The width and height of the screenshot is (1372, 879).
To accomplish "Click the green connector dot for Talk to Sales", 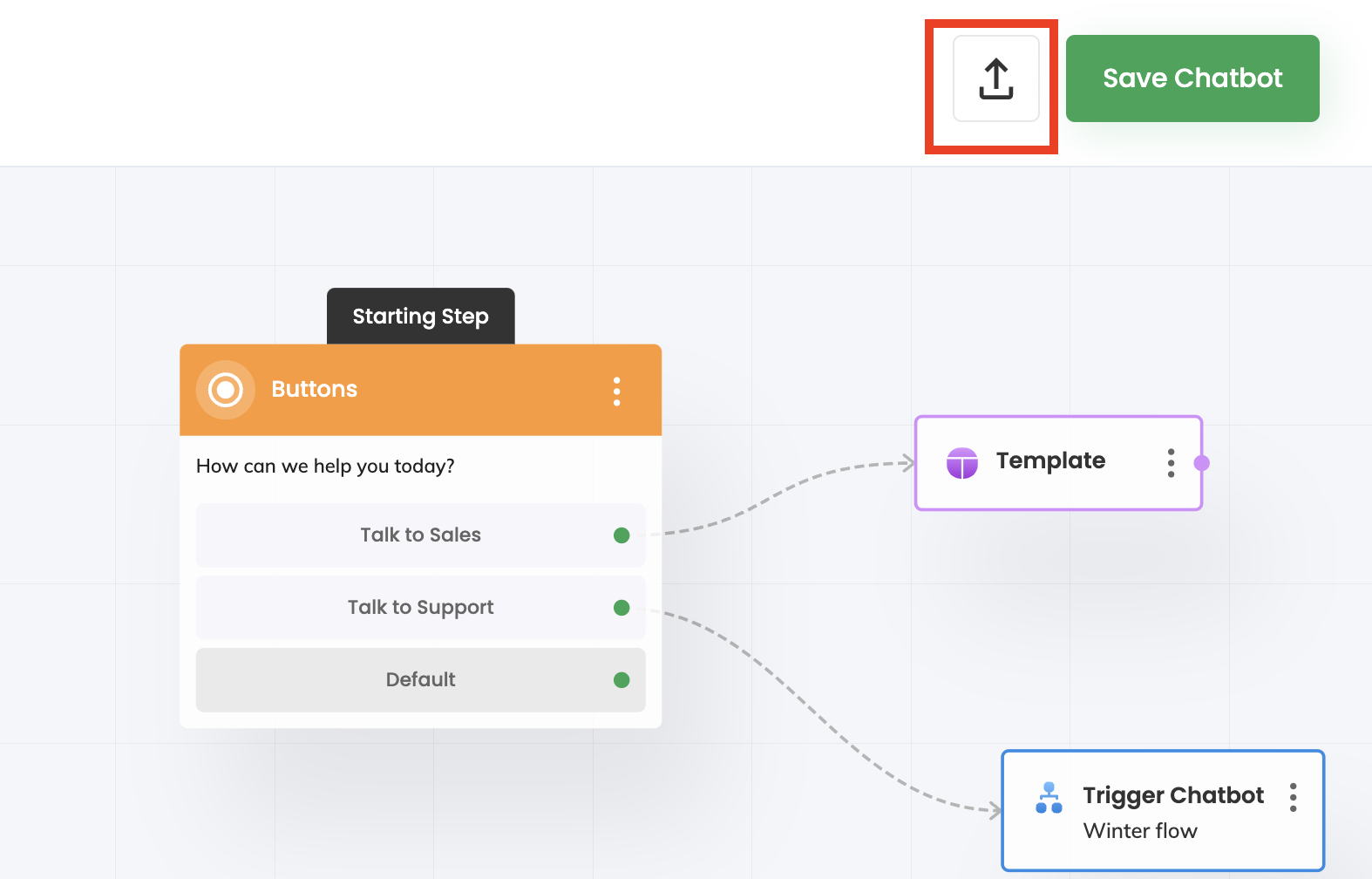I will click(x=621, y=535).
